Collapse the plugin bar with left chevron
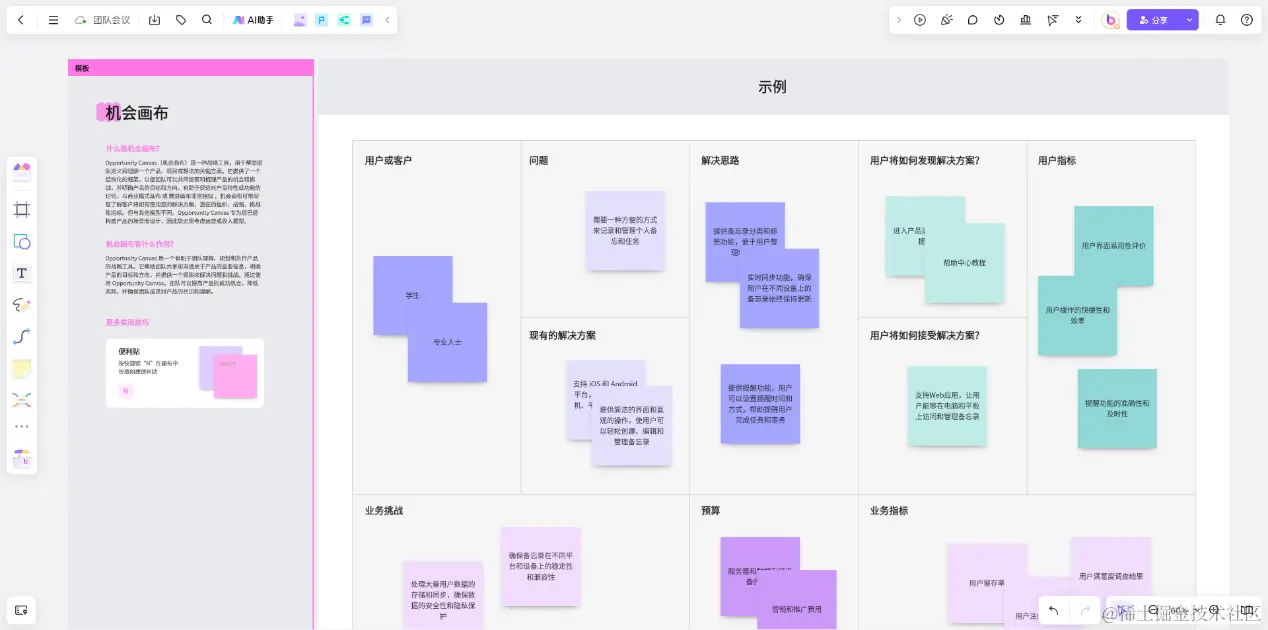This screenshot has width=1268, height=630. pyautogui.click(x=387, y=20)
